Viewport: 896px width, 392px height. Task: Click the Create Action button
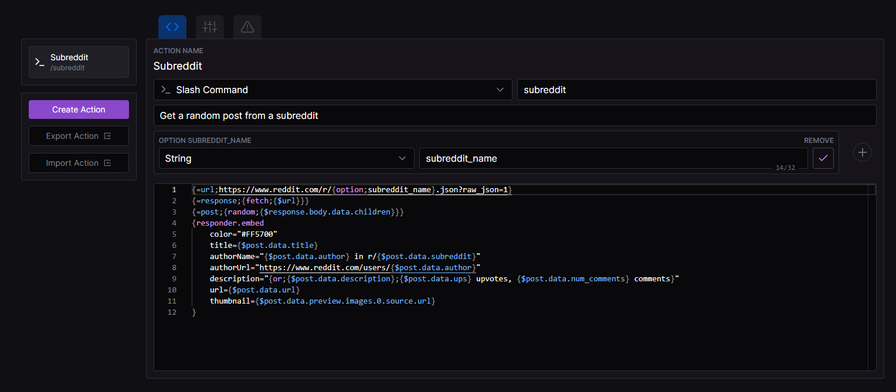pos(79,110)
